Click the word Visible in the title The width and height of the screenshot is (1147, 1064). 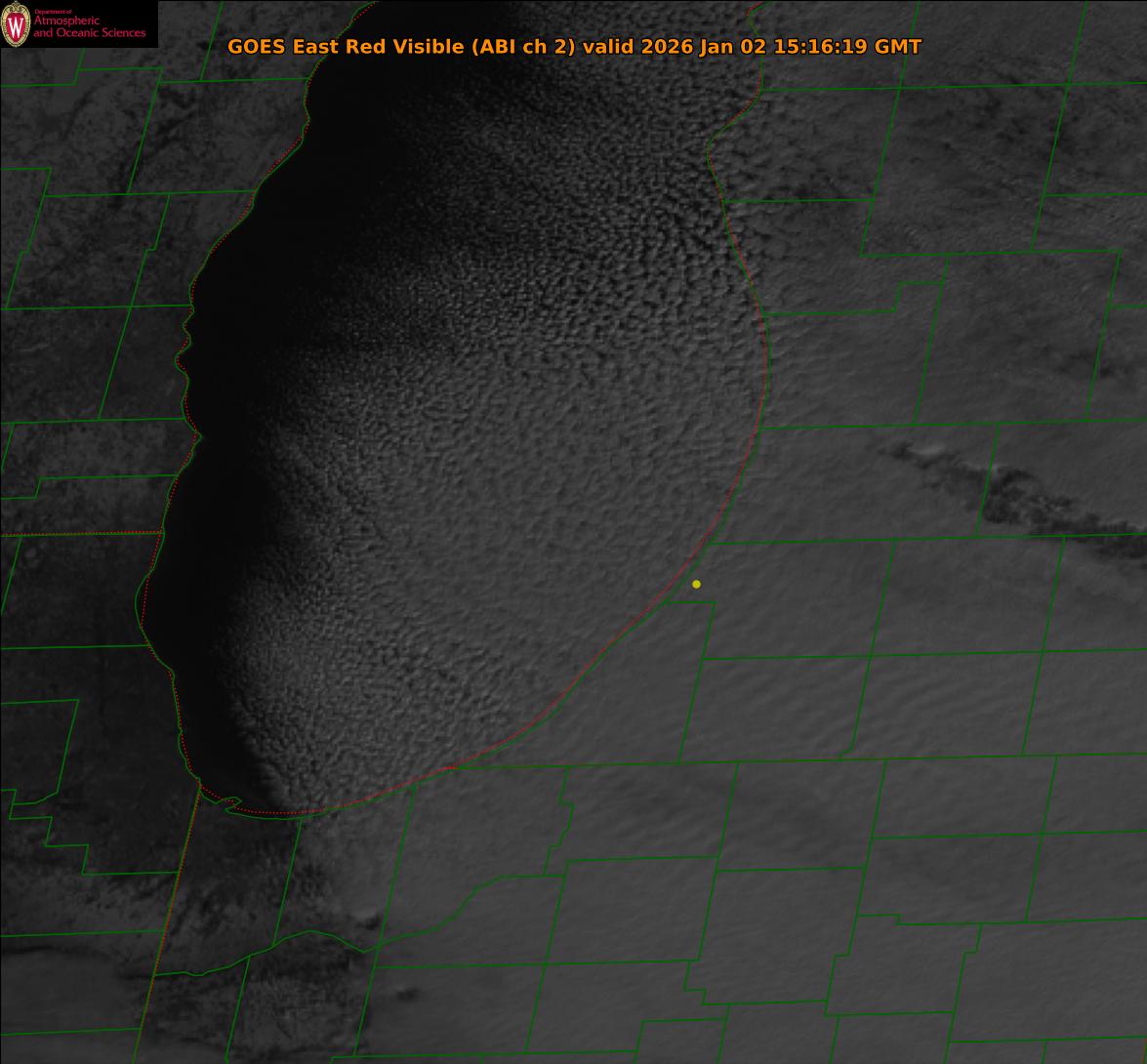[426, 47]
